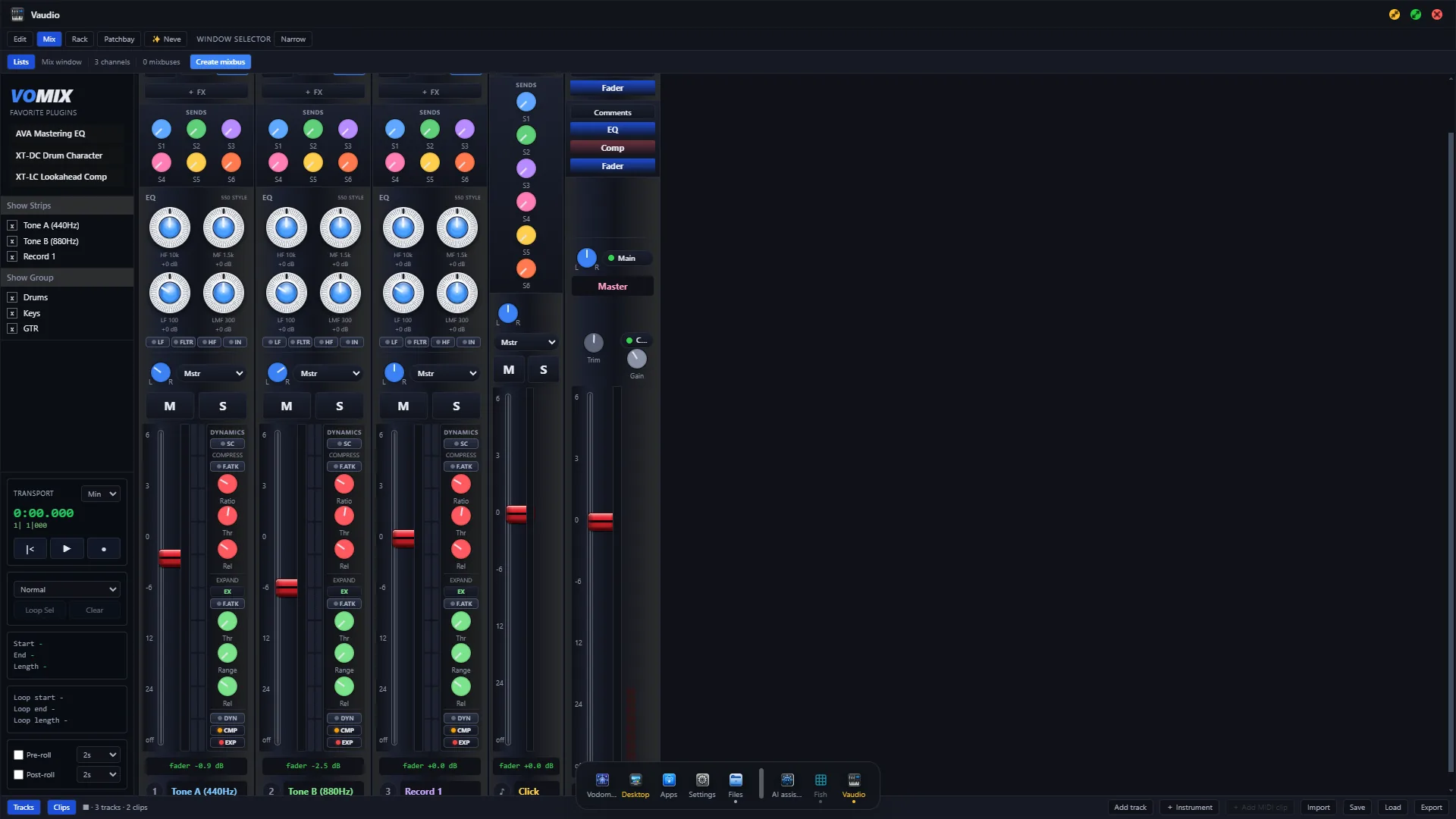Click the MF 1.5k EQ knob on Record 1 strip
Image resolution: width=1456 pixels, height=819 pixels.
click(457, 227)
